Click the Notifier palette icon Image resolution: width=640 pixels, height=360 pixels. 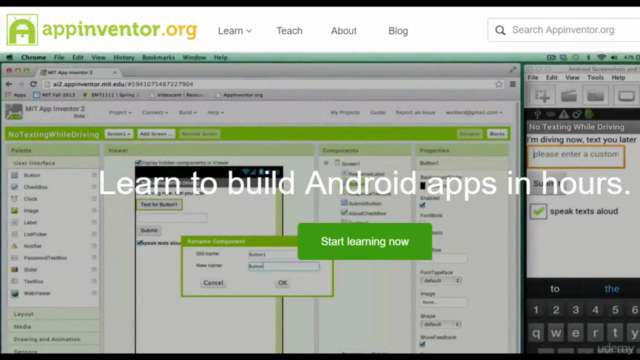15,246
